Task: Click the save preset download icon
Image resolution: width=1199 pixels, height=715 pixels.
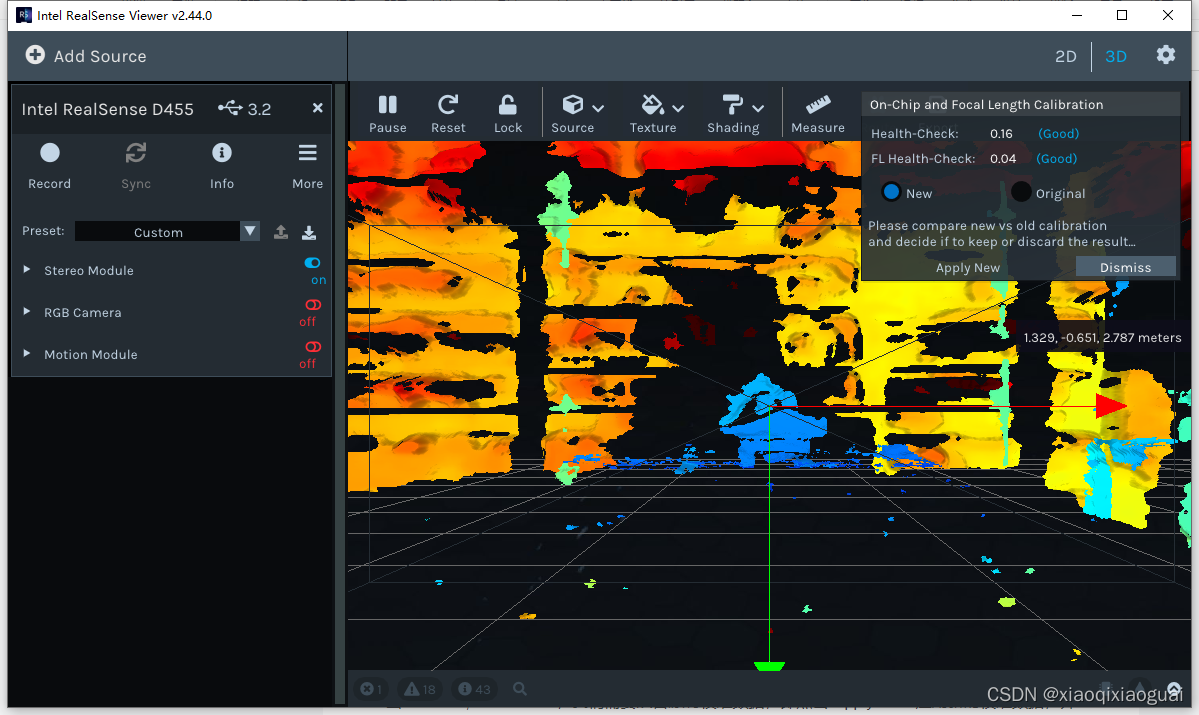Action: coord(309,232)
